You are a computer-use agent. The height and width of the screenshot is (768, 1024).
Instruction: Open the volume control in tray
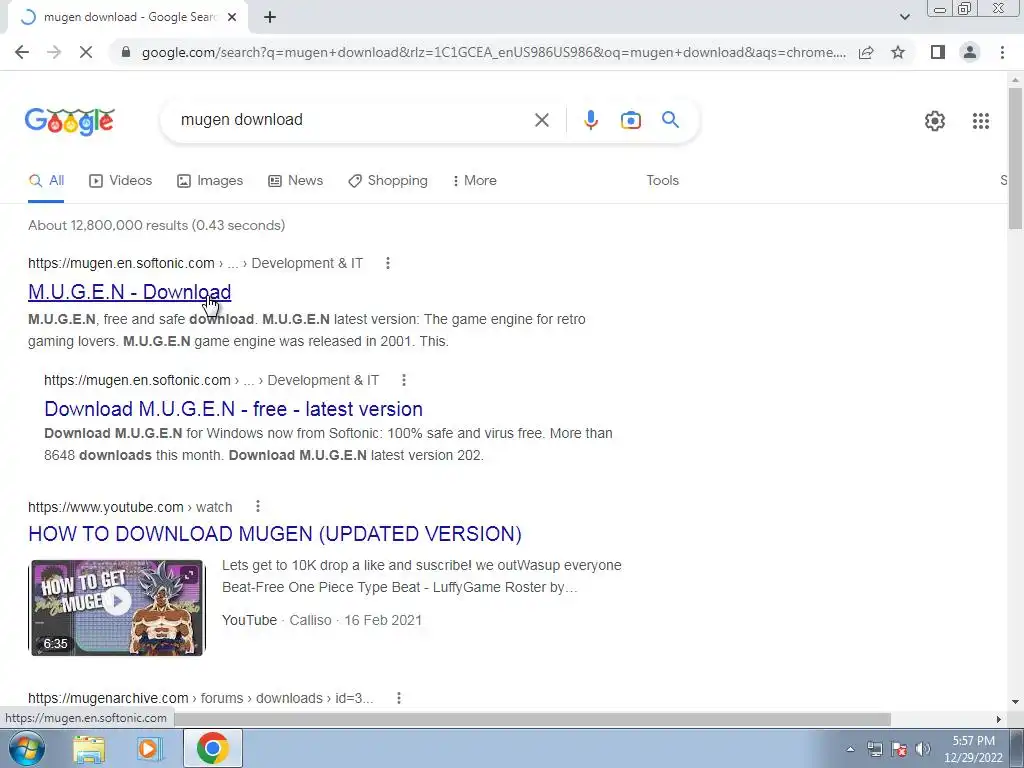(x=923, y=749)
